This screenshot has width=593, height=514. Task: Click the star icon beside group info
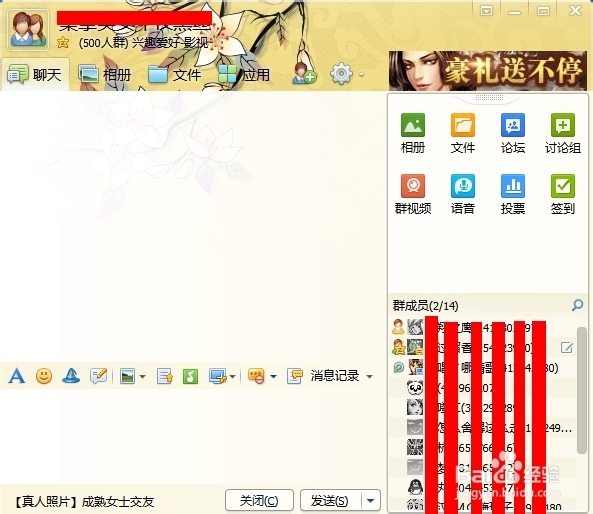pyautogui.click(x=63, y=42)
